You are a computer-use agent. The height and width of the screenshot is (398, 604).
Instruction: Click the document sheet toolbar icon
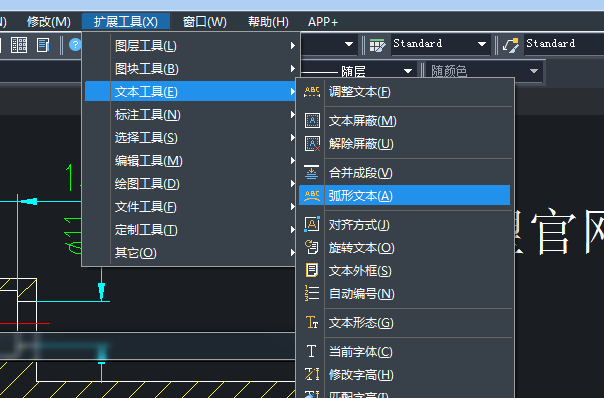pos(43,45)
